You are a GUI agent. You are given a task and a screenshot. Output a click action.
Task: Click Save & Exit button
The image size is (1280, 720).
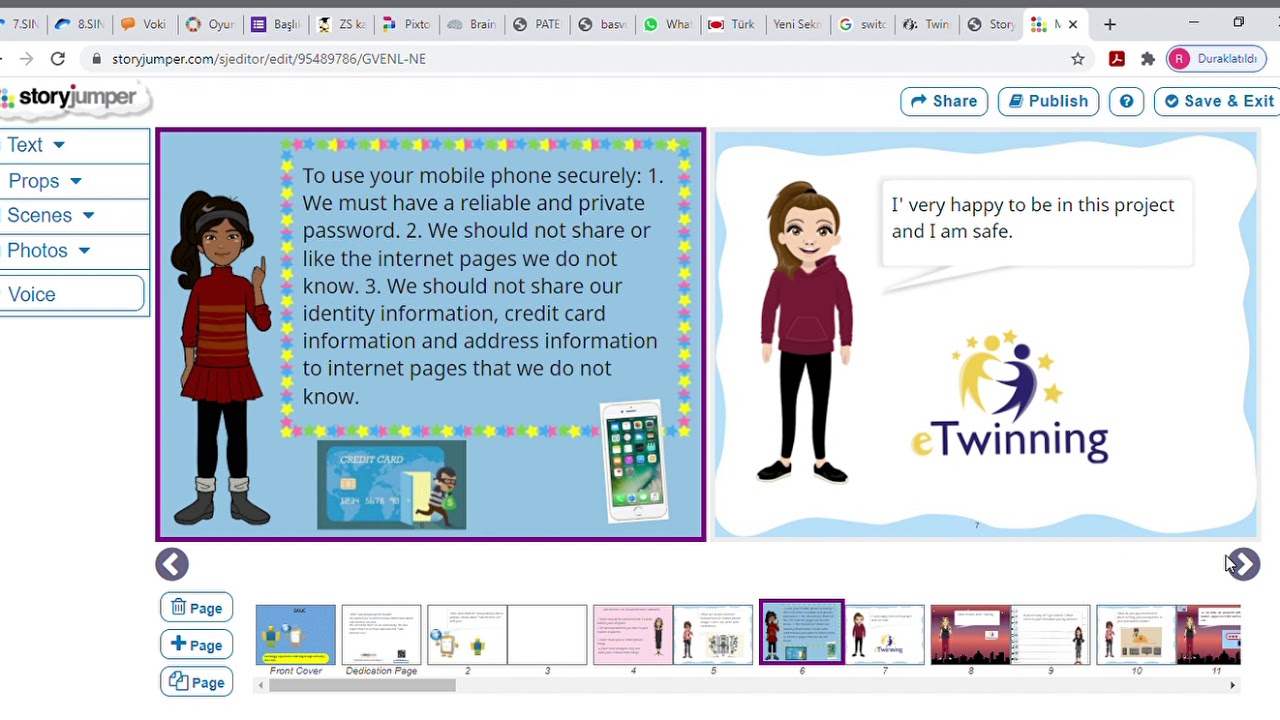click(1218, 101)
